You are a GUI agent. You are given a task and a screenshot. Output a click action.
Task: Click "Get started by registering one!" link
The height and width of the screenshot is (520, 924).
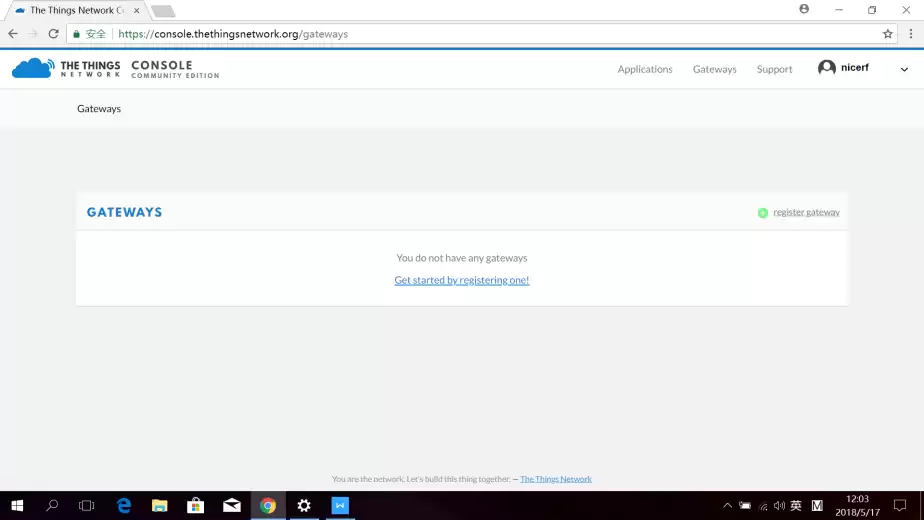pyautogui.click(x=462, y=280)
